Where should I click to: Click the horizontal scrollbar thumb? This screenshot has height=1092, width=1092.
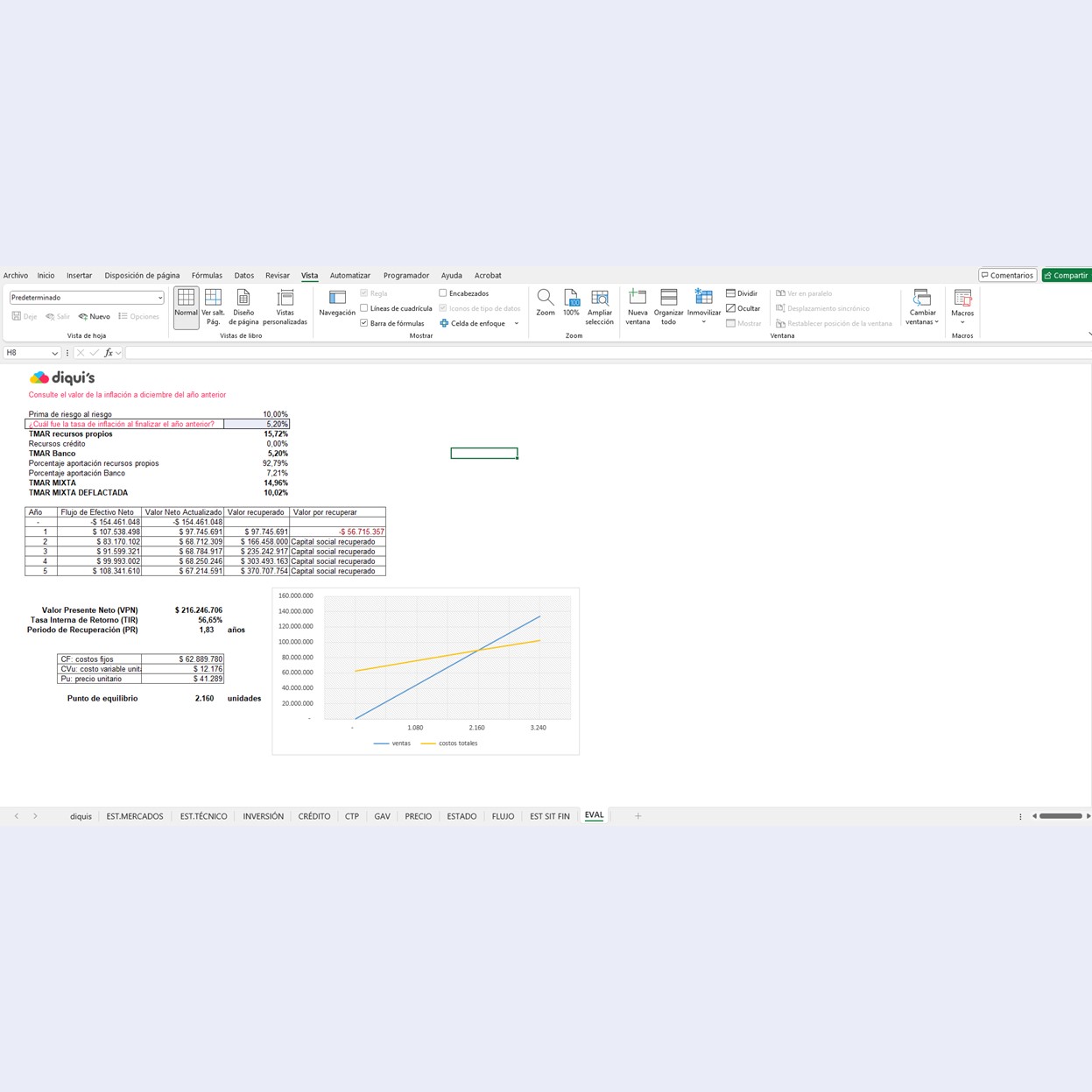[x=1060, y=816]
